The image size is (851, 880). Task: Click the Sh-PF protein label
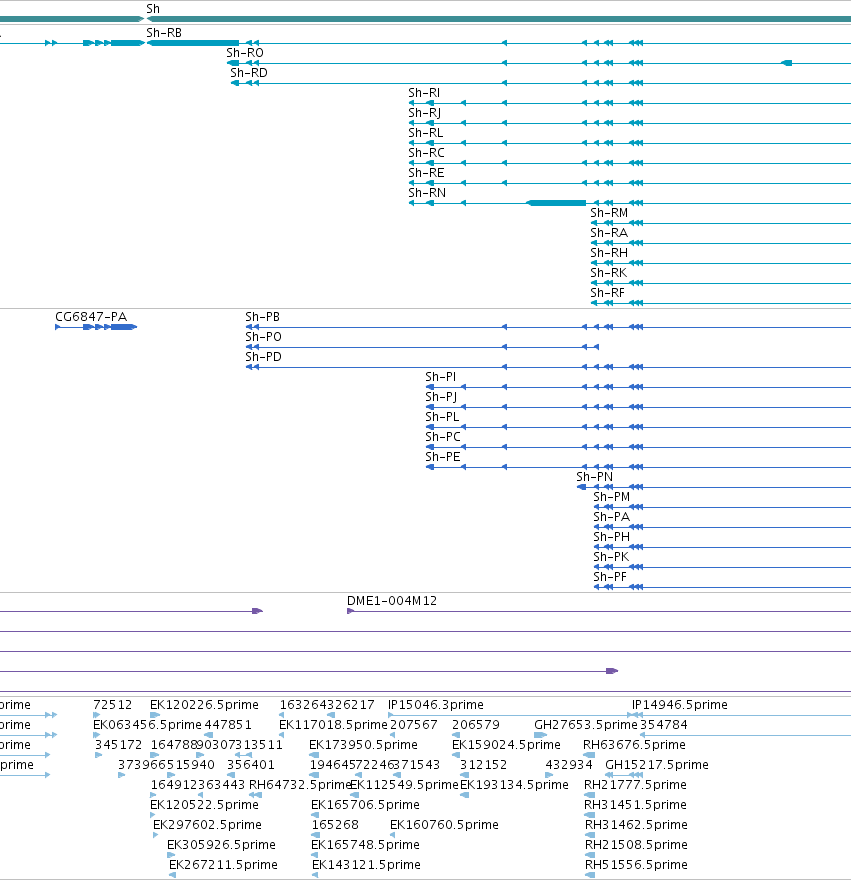pyautogui.click(x=610, y=577)
